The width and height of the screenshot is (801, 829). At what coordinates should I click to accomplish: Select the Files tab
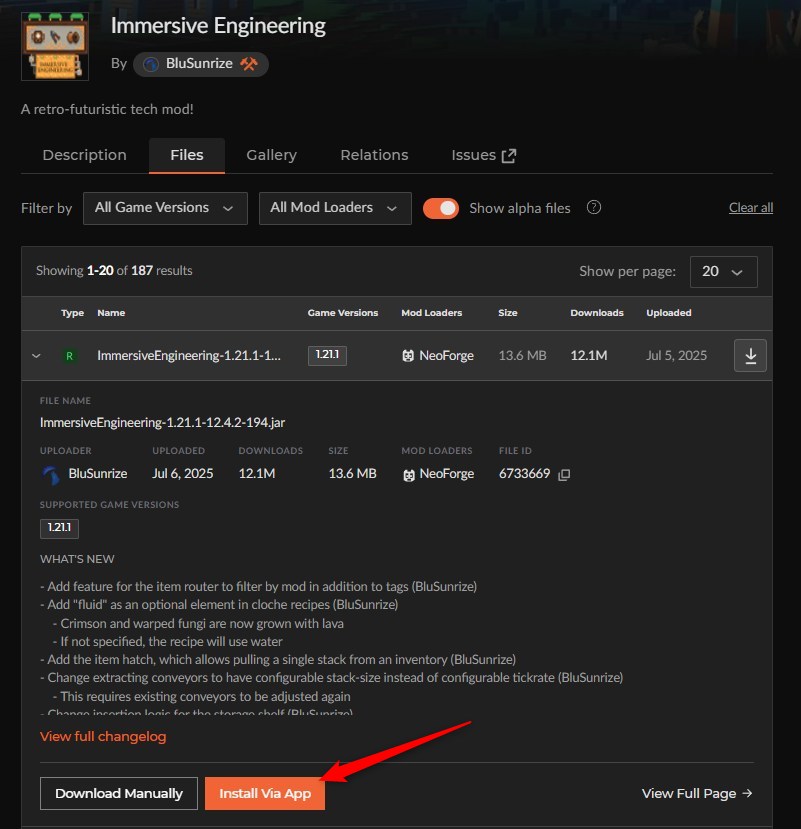[187, 155]
